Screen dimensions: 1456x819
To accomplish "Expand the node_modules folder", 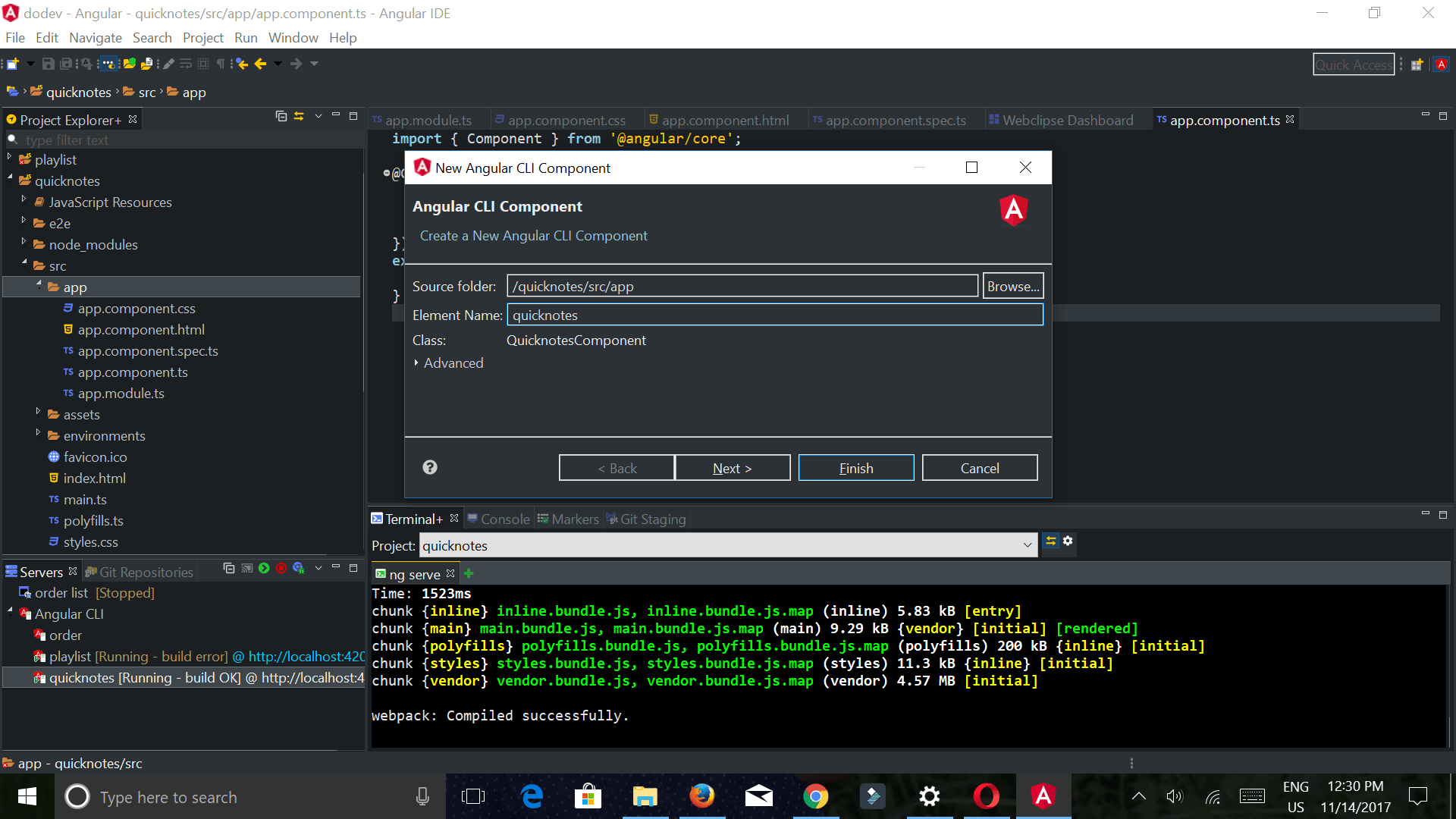I will 24,244.
